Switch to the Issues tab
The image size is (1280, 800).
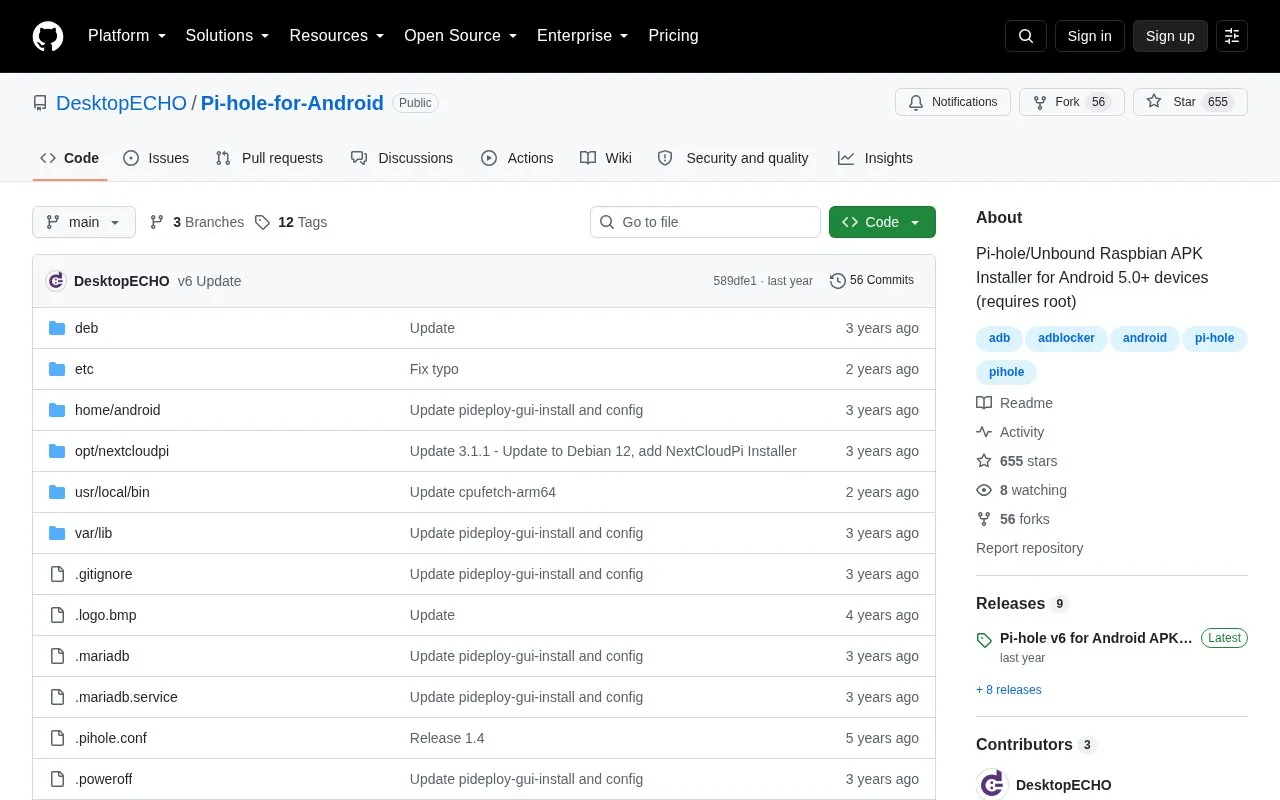(156, 158)
